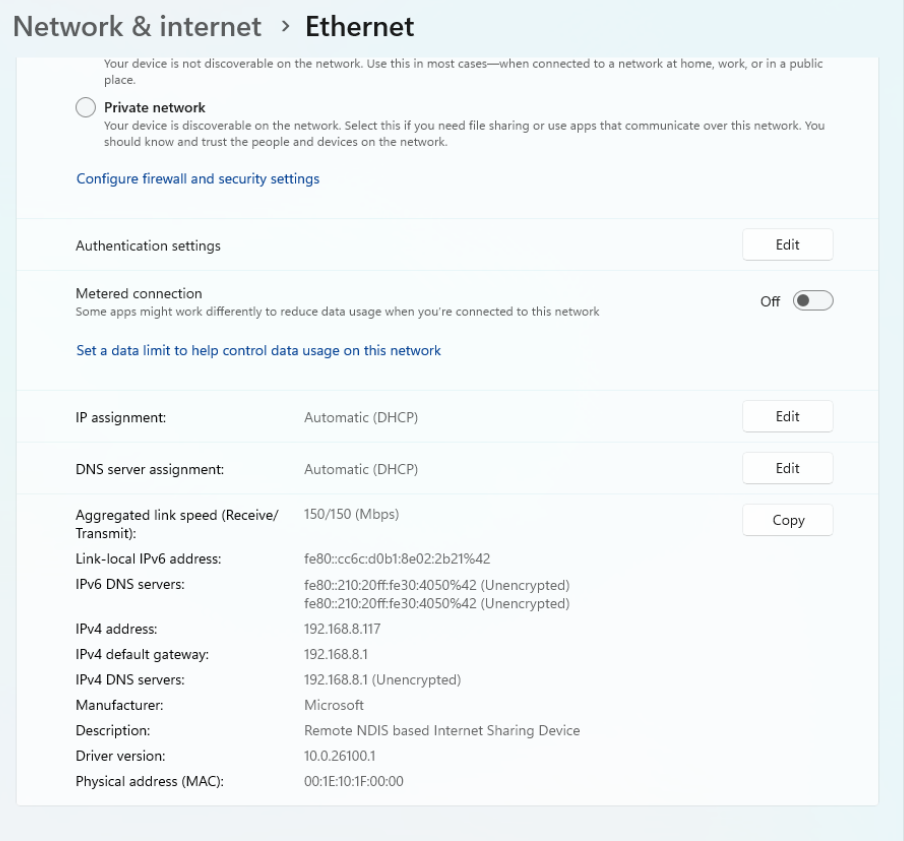Click the first IPv6 DNS server entry
This screenshot has width=904, height=841.
(436, 584)
